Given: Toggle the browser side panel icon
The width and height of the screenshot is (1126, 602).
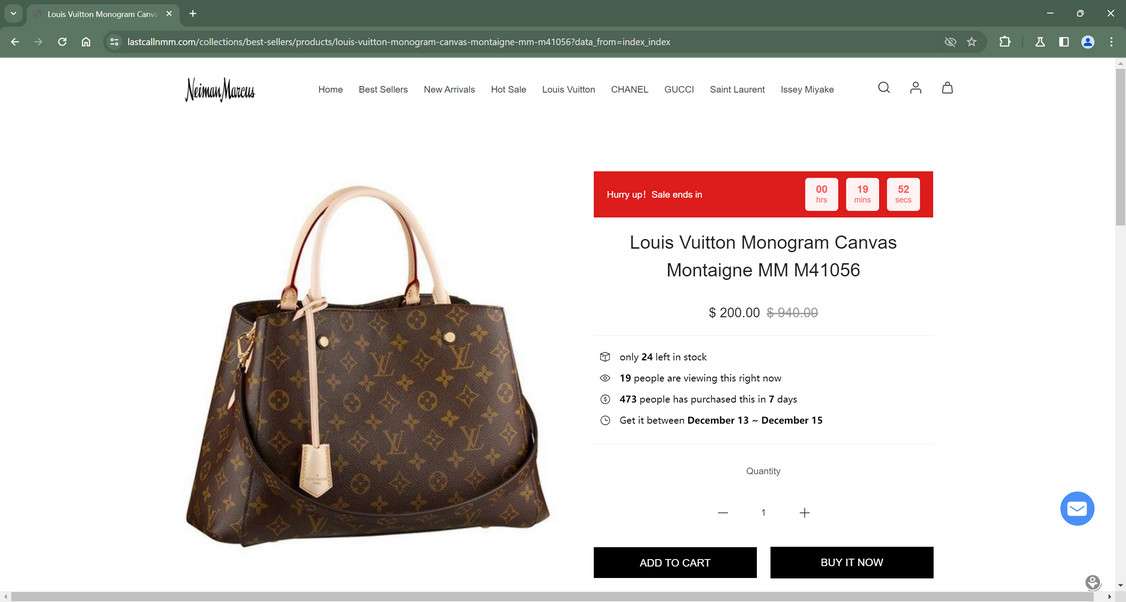Looking at the screenshot, I should point(1064,42).
